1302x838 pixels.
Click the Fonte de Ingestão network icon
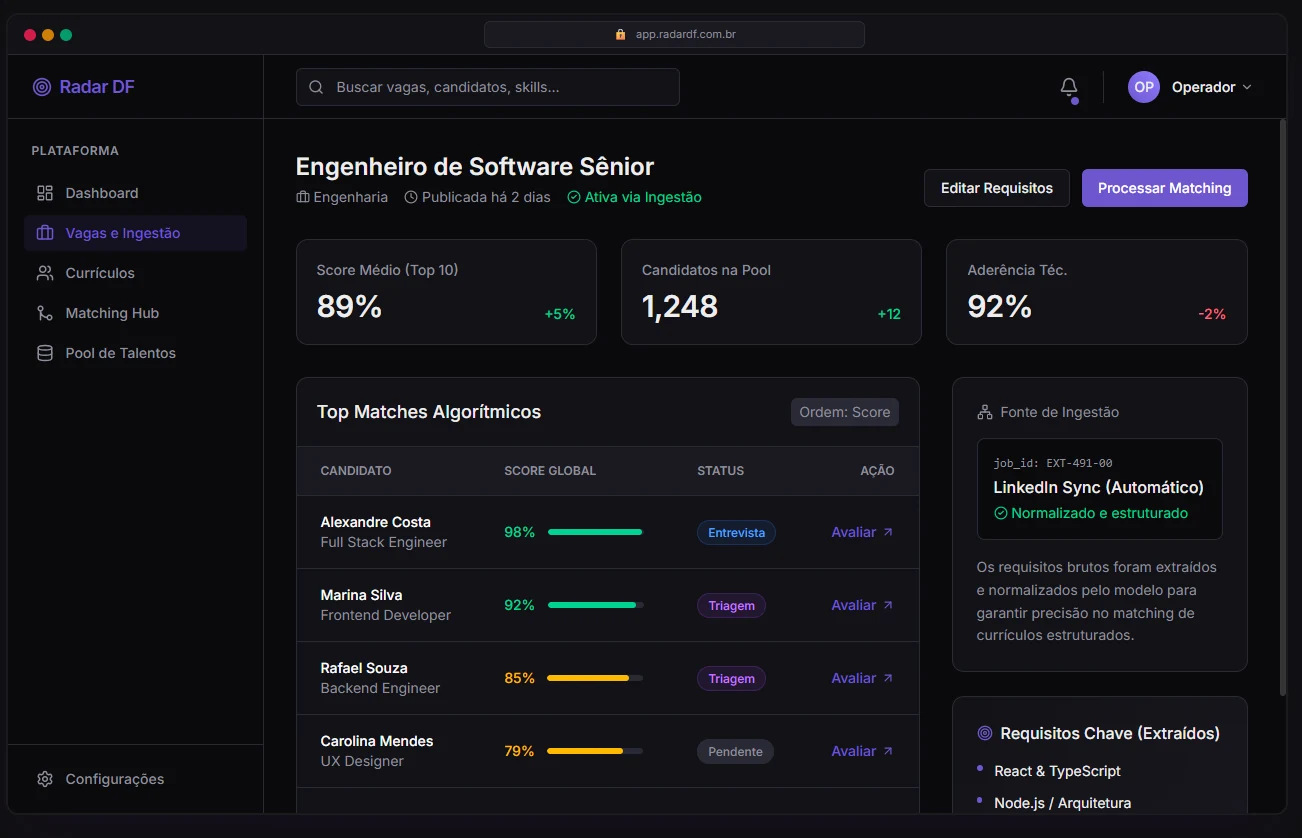tap(985, 412)
